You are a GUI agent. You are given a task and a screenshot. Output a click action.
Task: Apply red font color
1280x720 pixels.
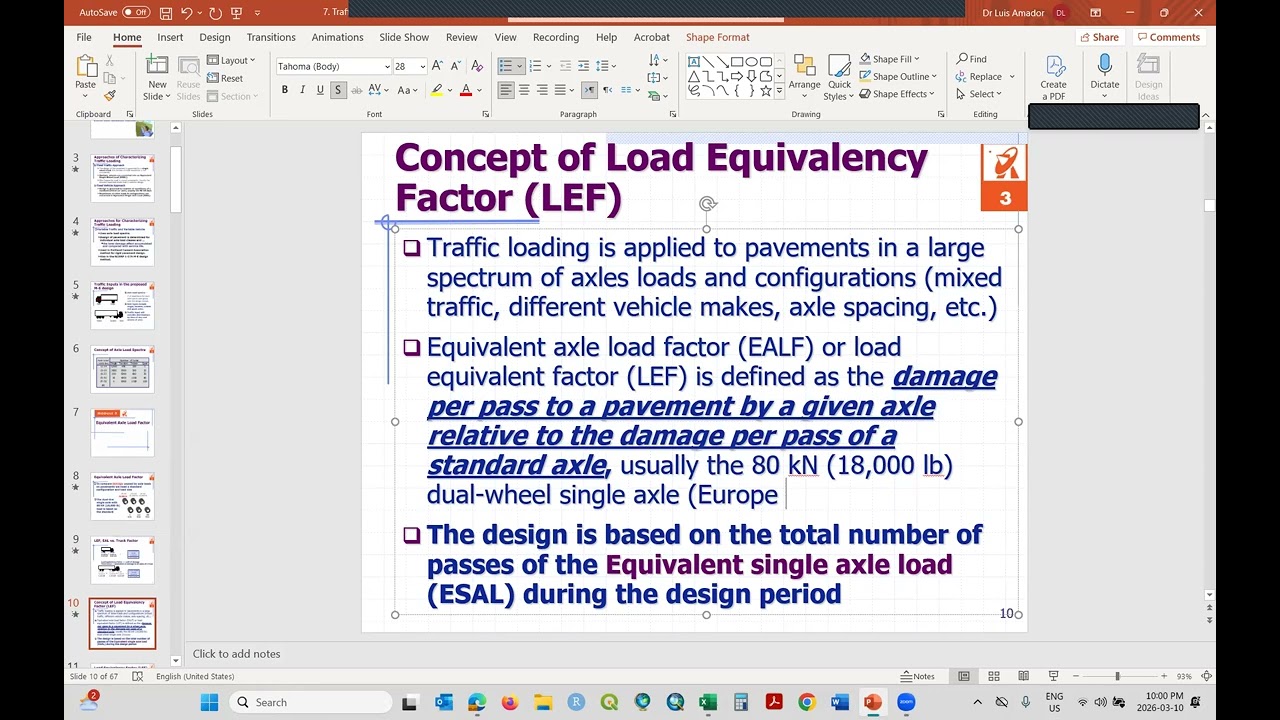click(x=465, y=90)
